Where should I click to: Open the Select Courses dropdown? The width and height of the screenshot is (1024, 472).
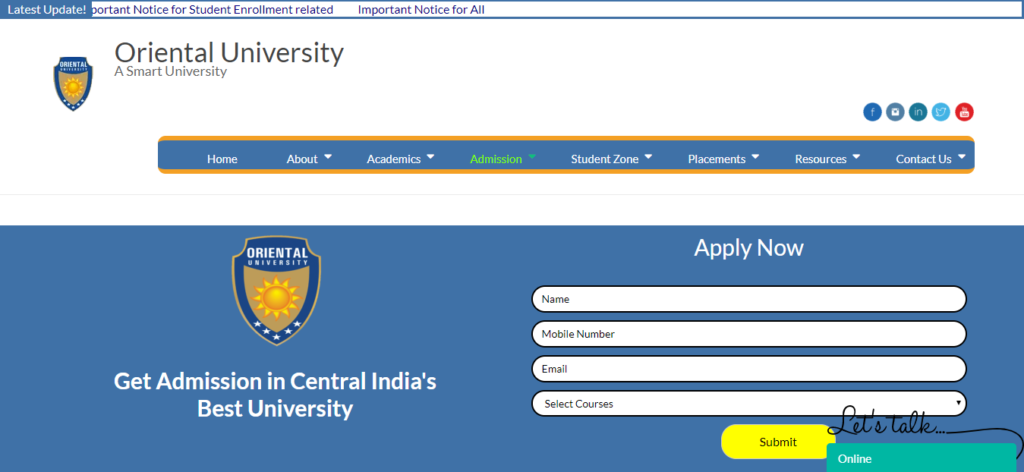749,403
